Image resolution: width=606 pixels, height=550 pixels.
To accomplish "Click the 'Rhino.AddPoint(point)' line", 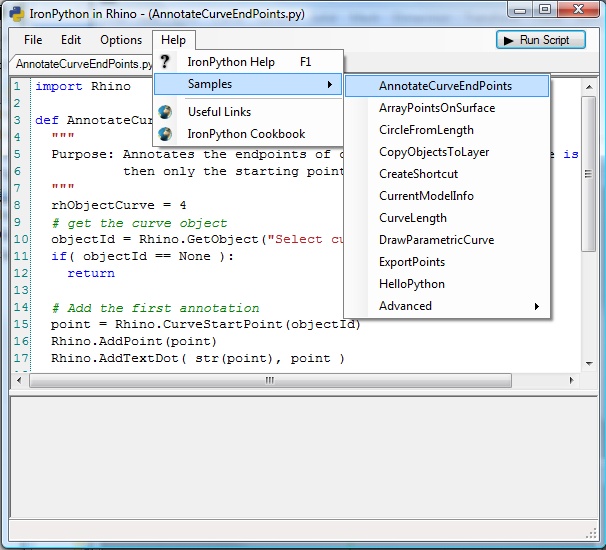I will [133, 341].
